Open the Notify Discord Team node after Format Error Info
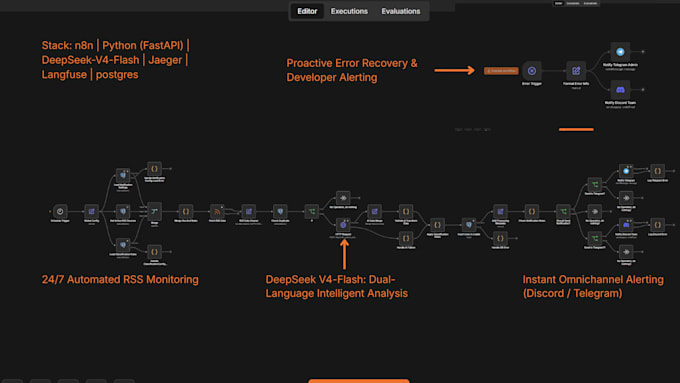Screen dimensions: 680x383 click(x=620, y=90)
